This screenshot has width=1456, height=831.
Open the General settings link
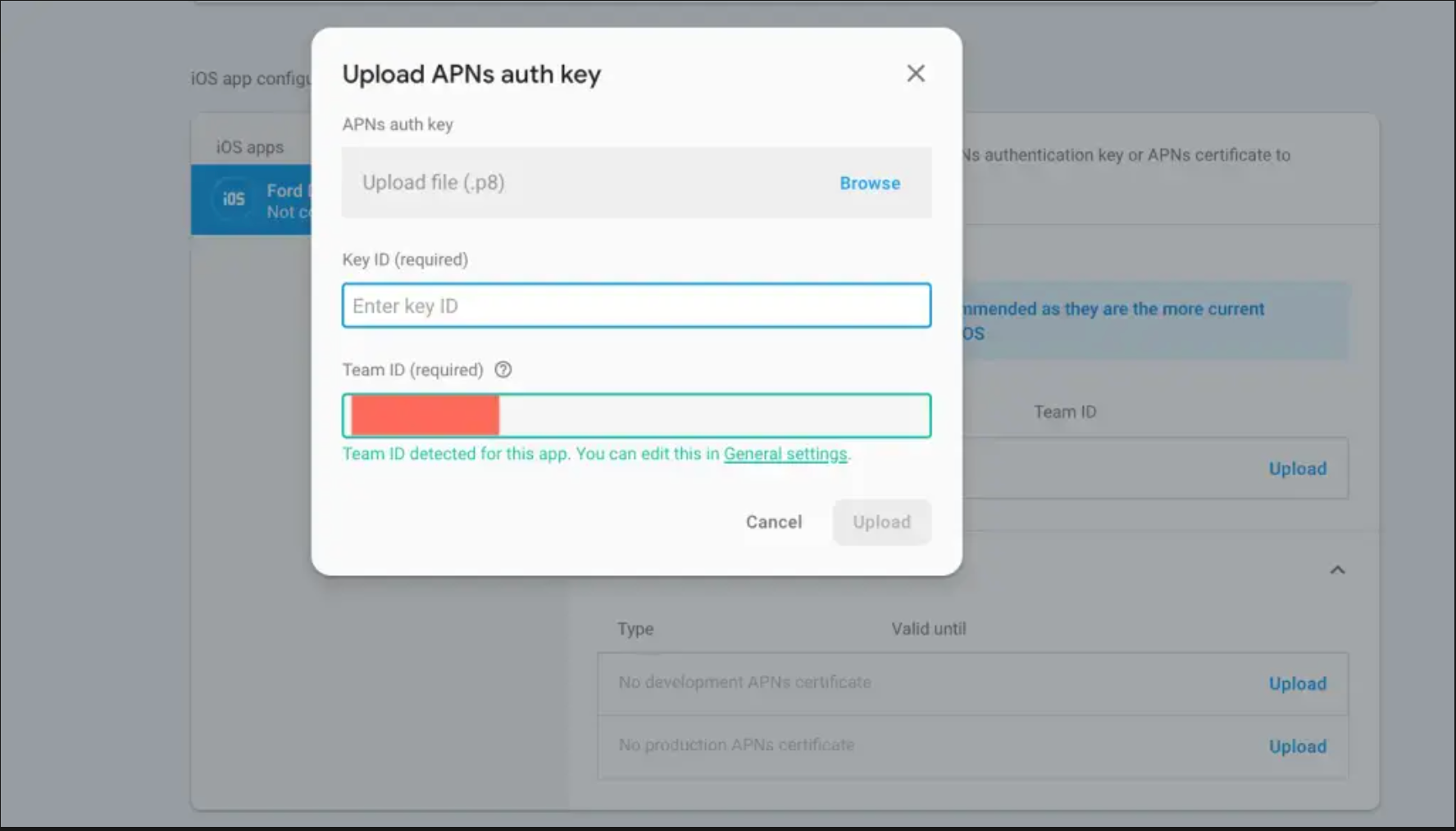[785, 454]
